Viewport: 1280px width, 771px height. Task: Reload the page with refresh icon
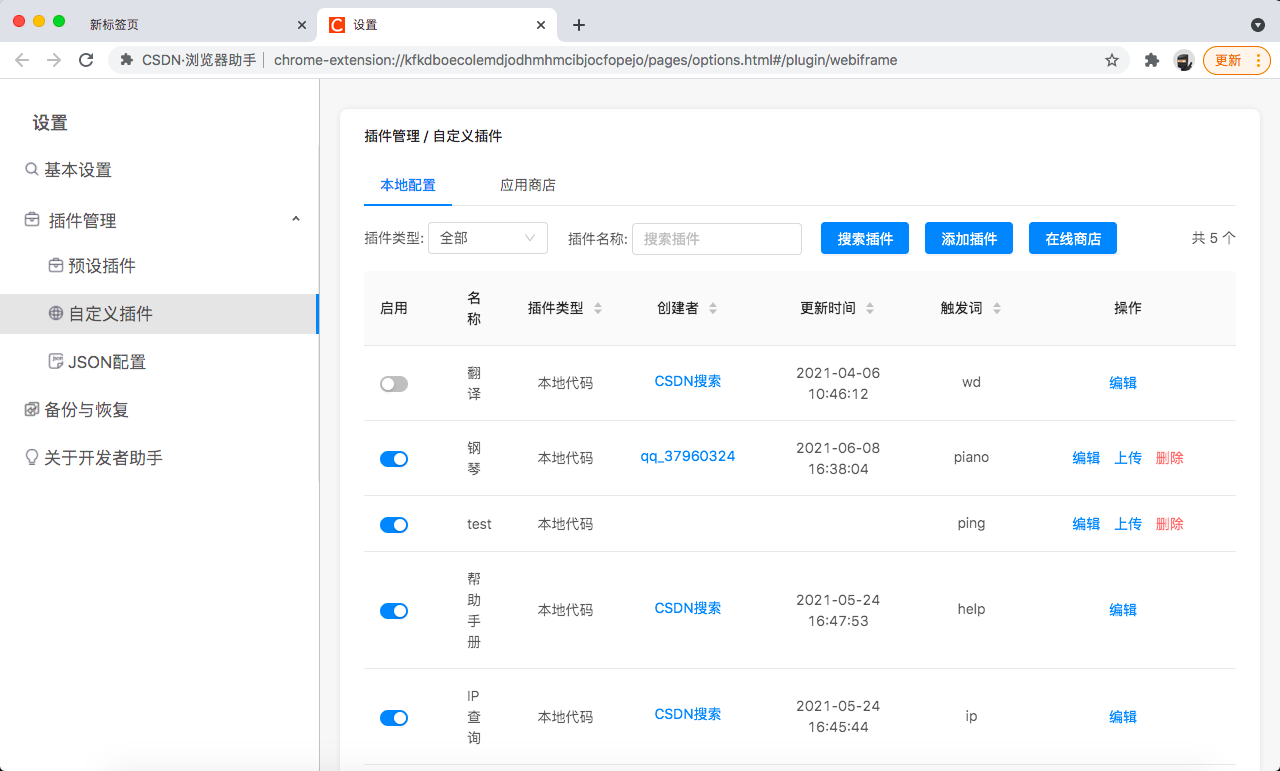point(86,60)
